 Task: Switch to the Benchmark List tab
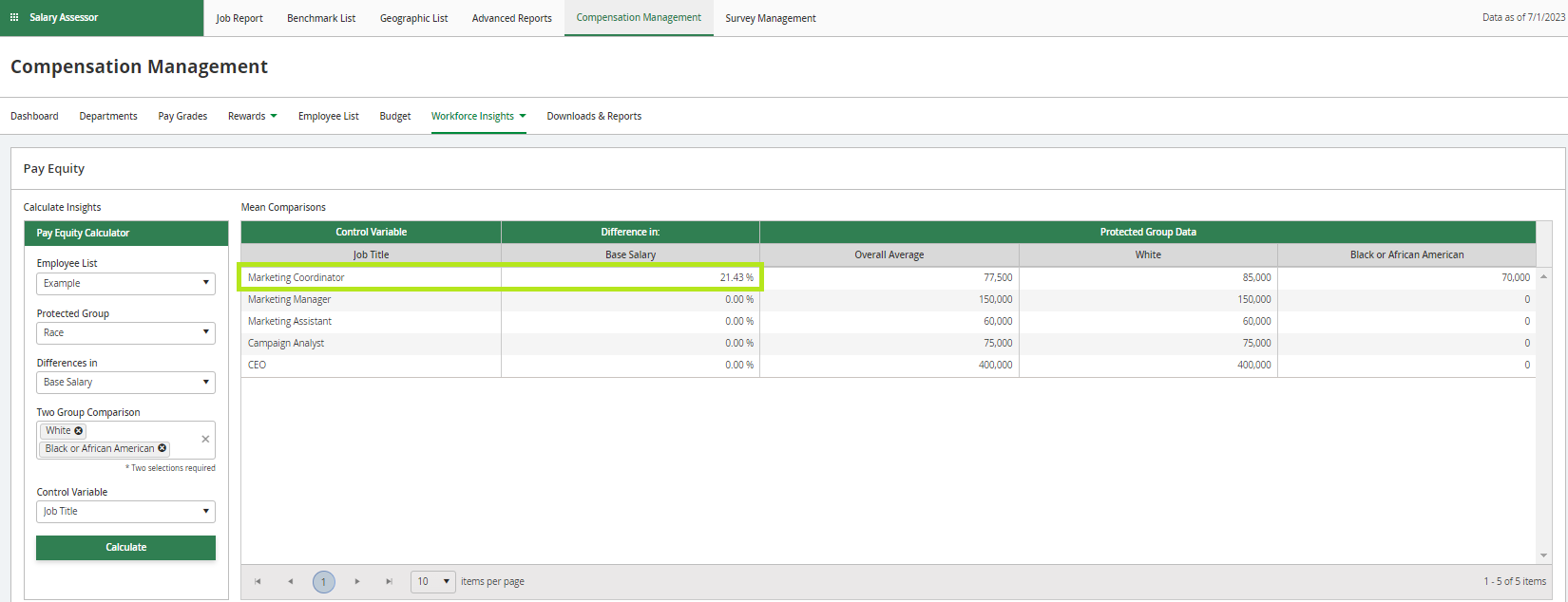point(321,18)
